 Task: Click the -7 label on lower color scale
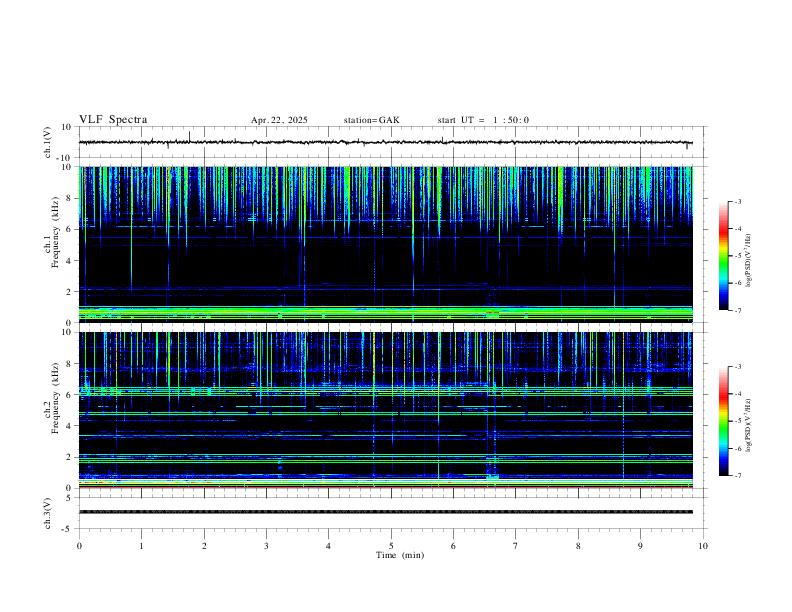click(737, 476)
